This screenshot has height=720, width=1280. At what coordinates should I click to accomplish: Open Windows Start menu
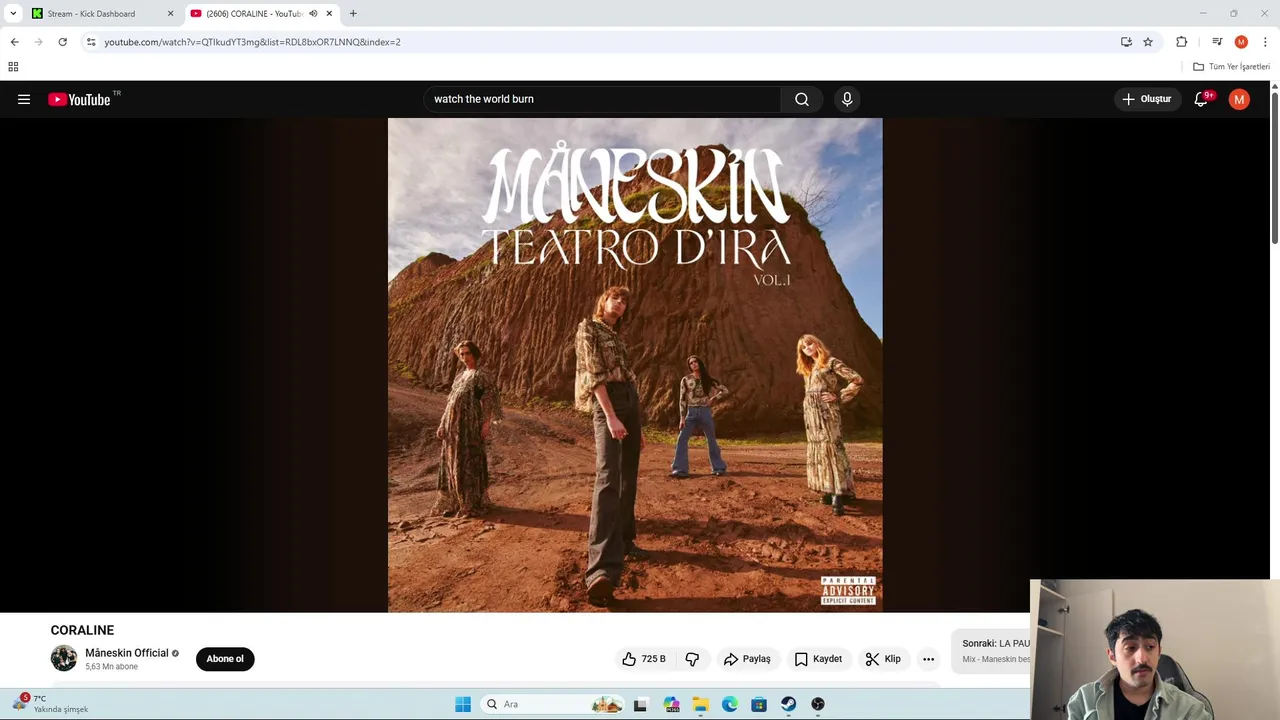[462, 704]
